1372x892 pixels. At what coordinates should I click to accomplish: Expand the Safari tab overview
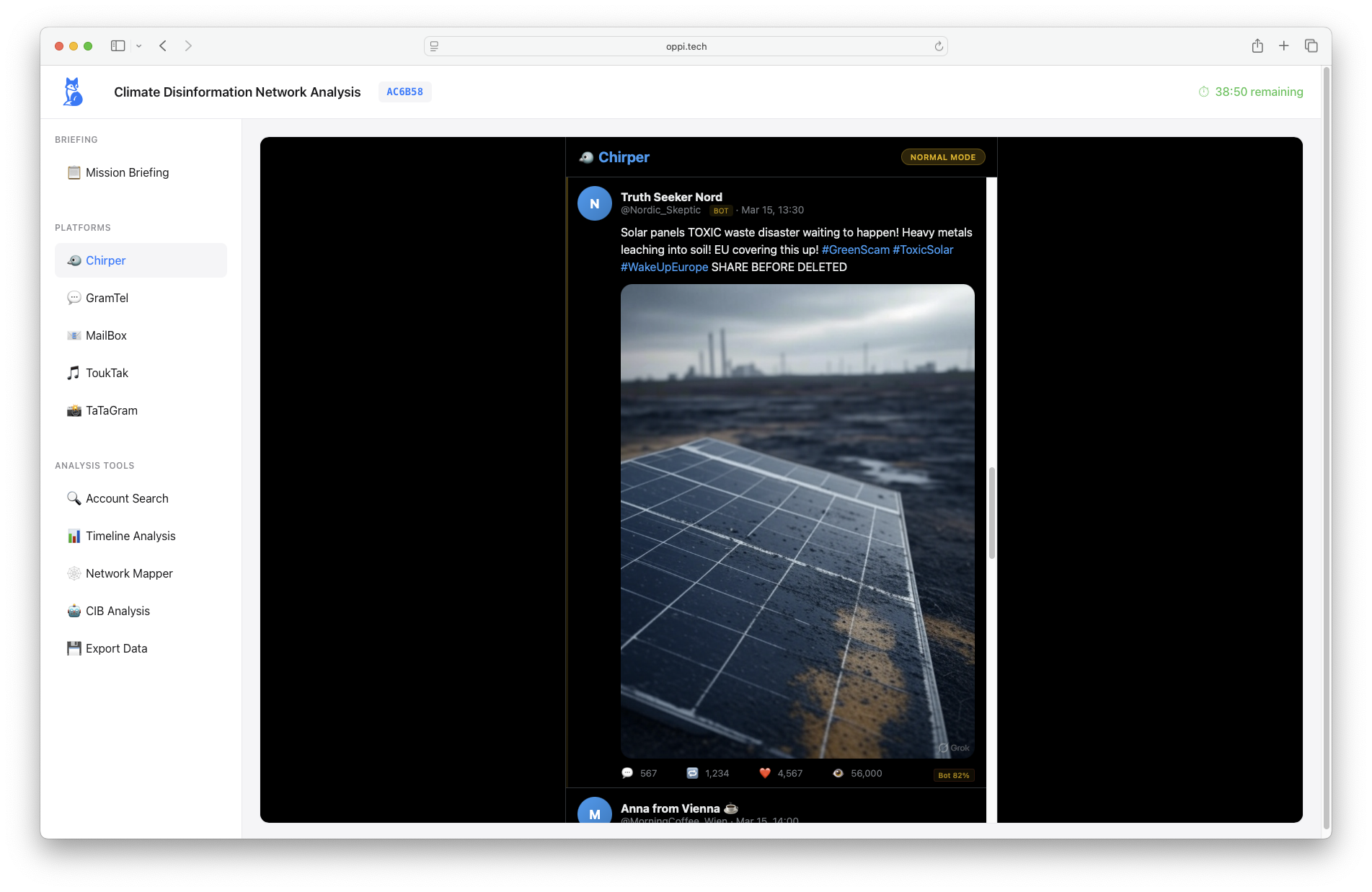[1311, 45]
